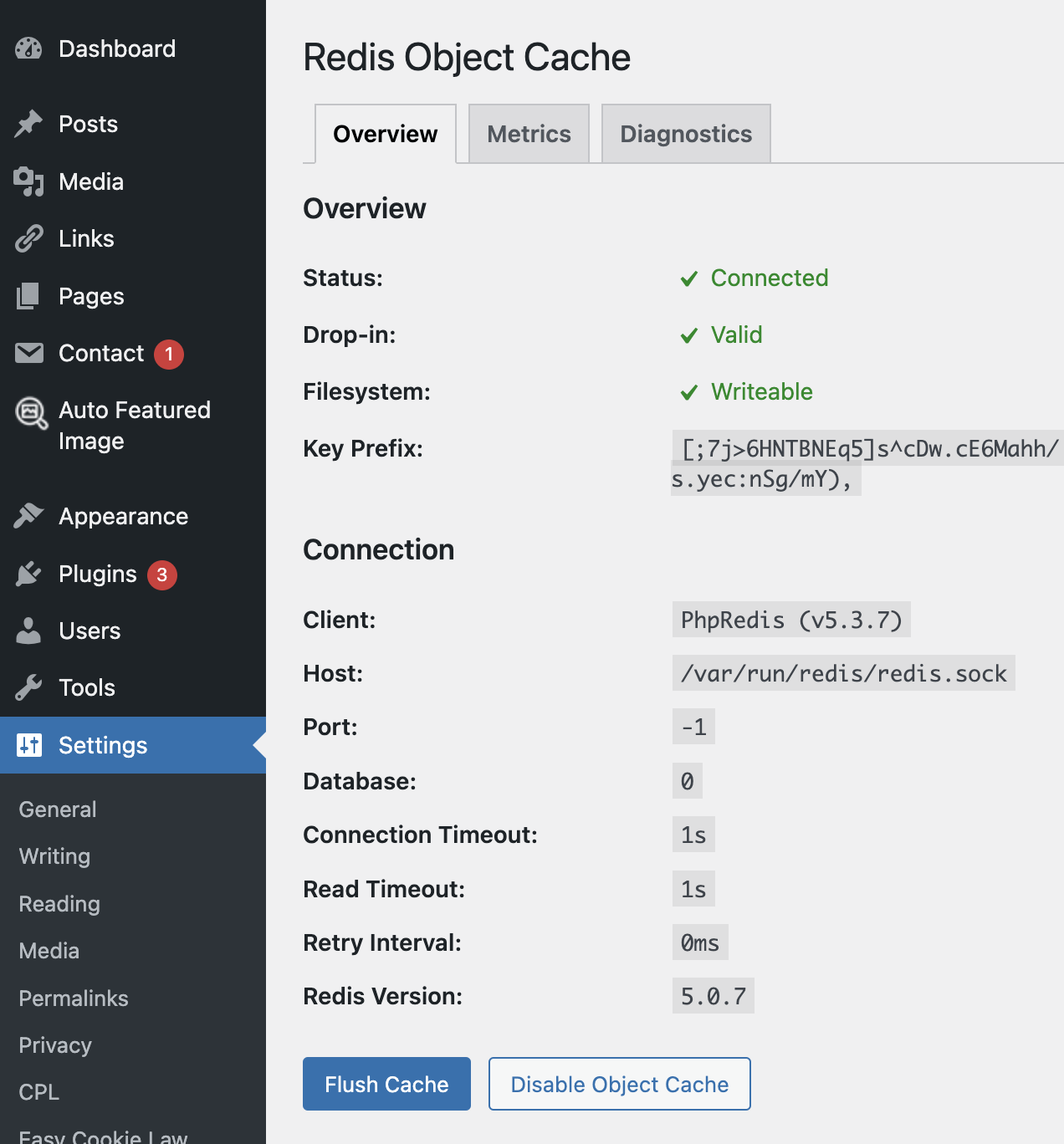Expand the Appearance submenu
The width and height of the screenshot is (1064, 1144).
123,516
